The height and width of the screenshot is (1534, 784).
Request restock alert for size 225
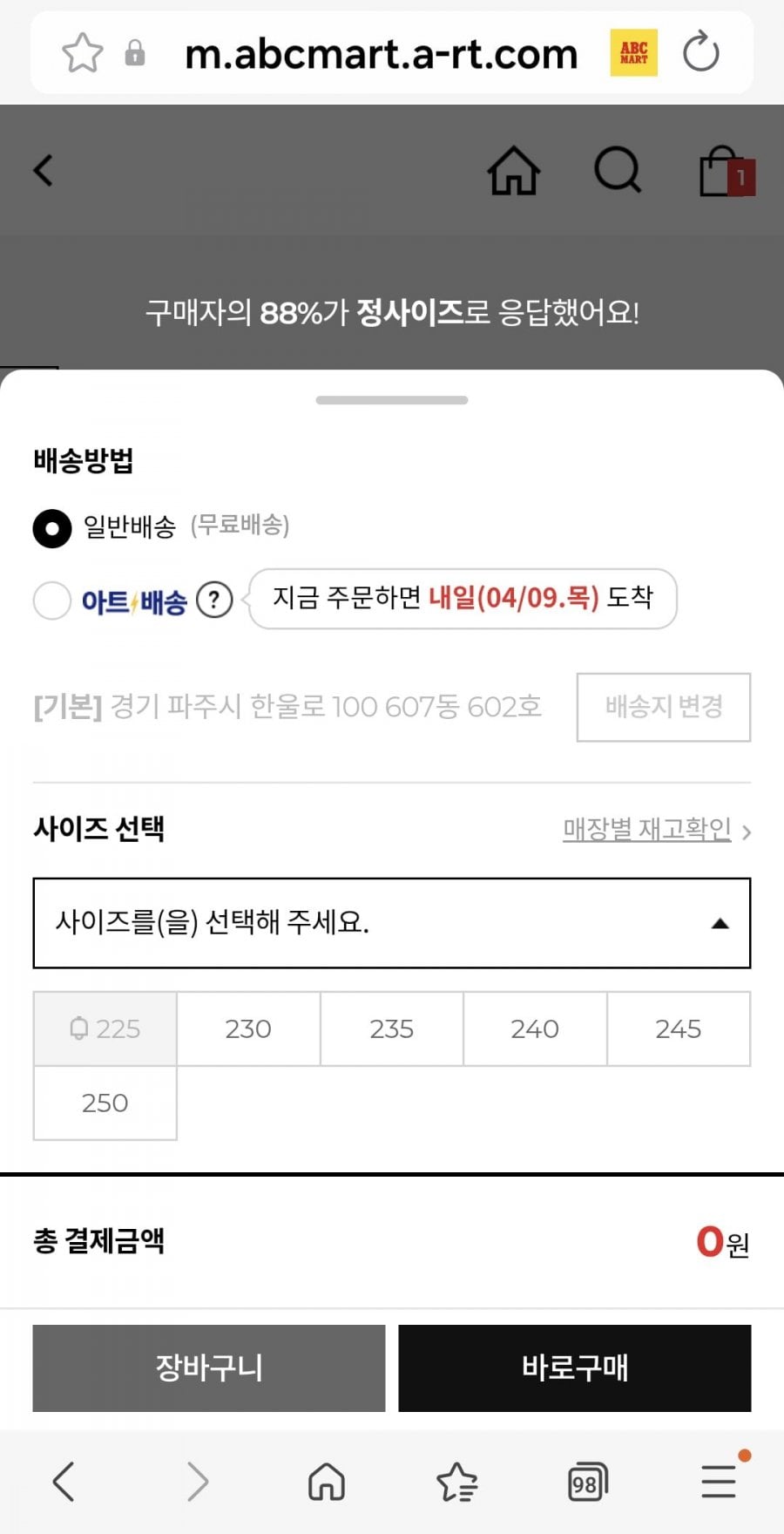[105, 1029]
